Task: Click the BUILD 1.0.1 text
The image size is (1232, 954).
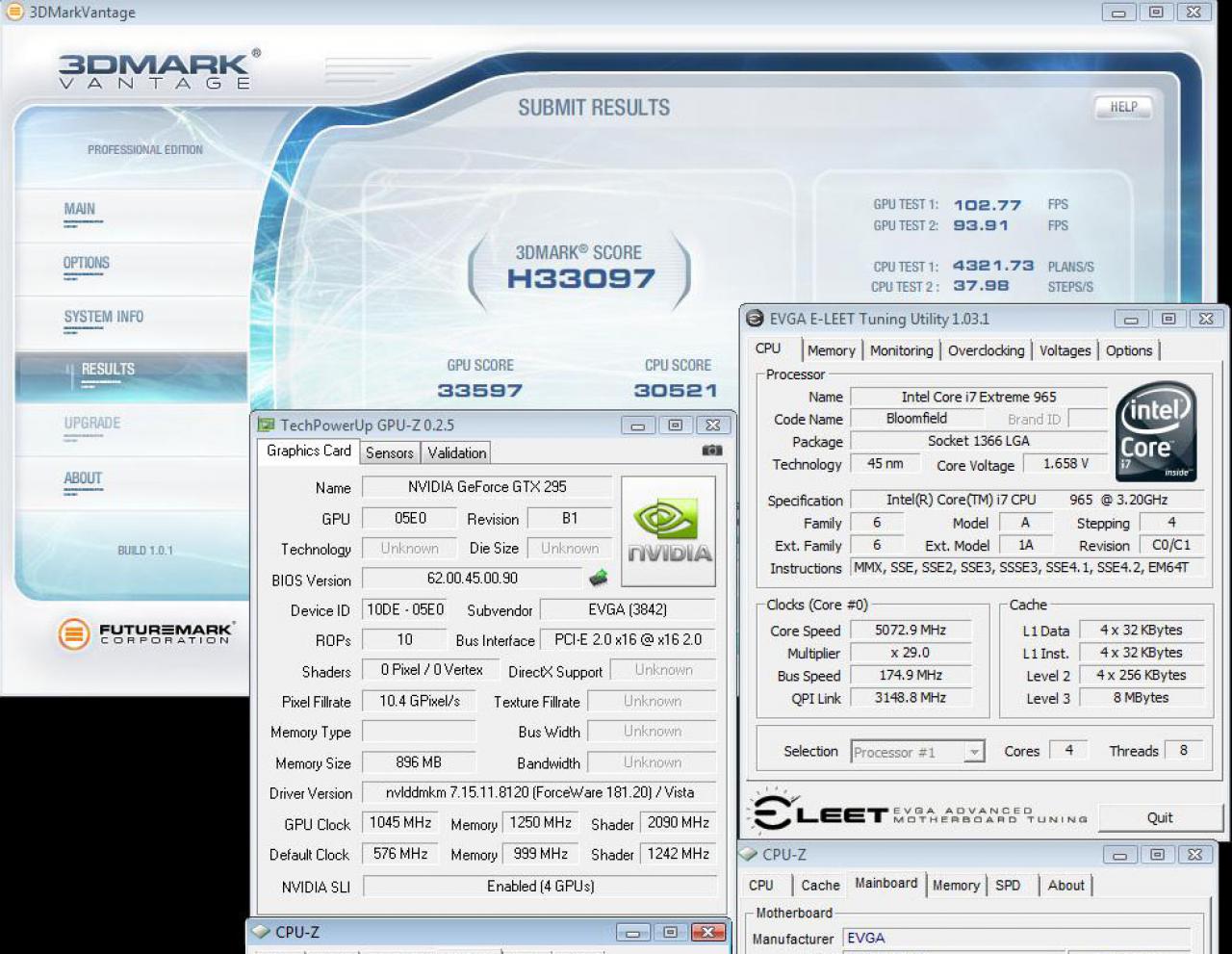Action: pos(145,551)
